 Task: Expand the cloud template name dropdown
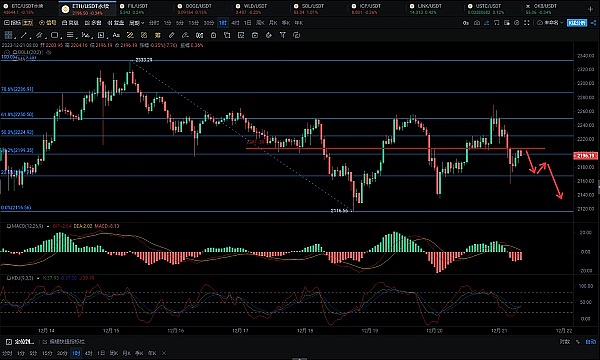click(551, 23)
